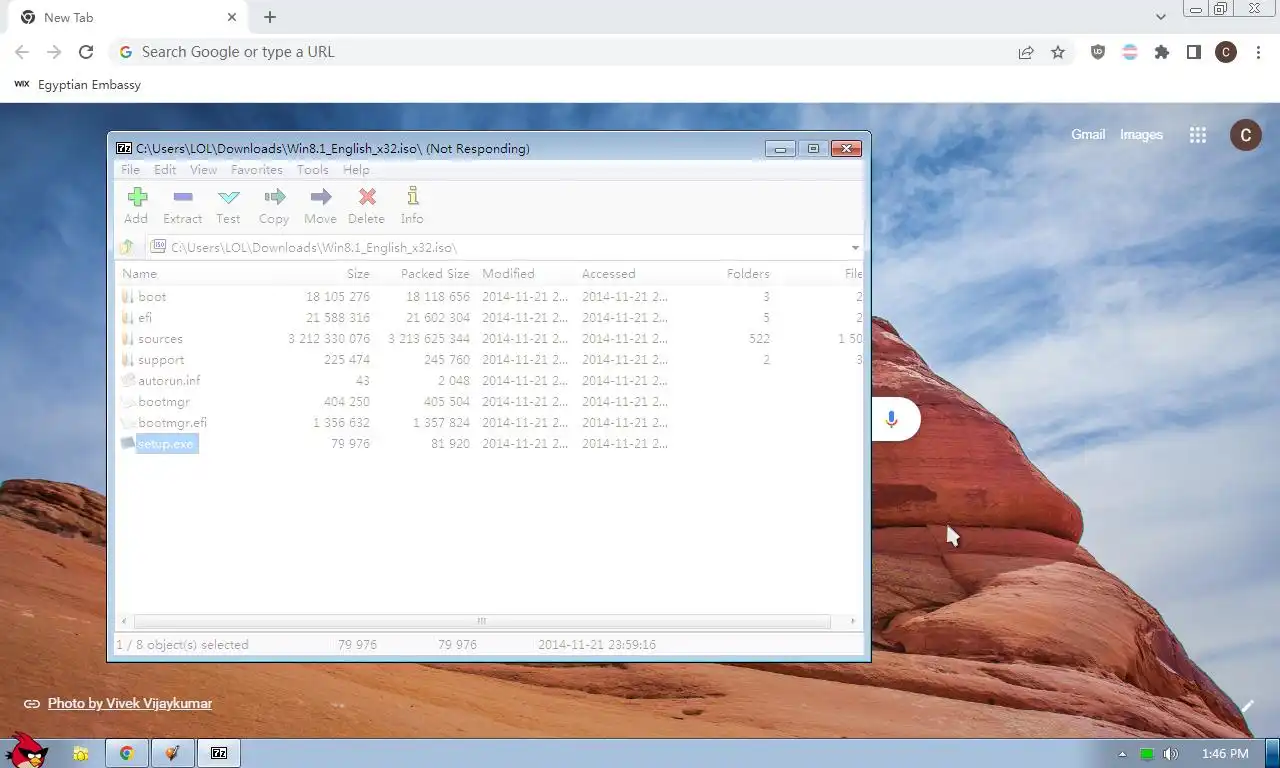Image resolution: width=1280 pixels, height=768 pixels.
Task: Select the bootmgr.efi file name
Action: (x=173, y=422)
